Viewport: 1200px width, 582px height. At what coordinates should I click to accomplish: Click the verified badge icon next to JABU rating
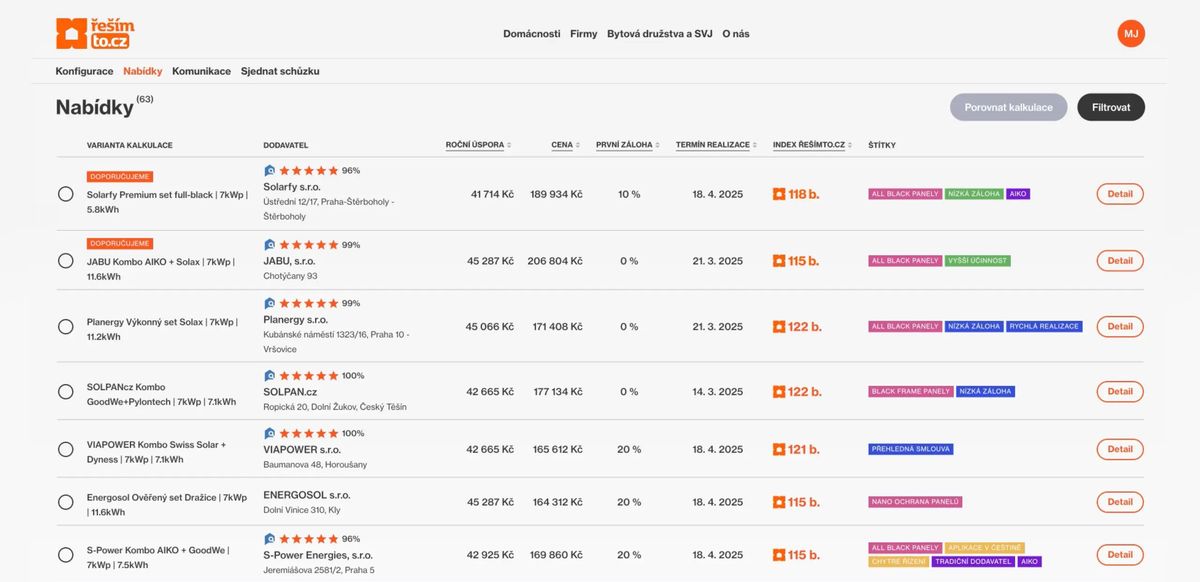(x=269, y=245)
